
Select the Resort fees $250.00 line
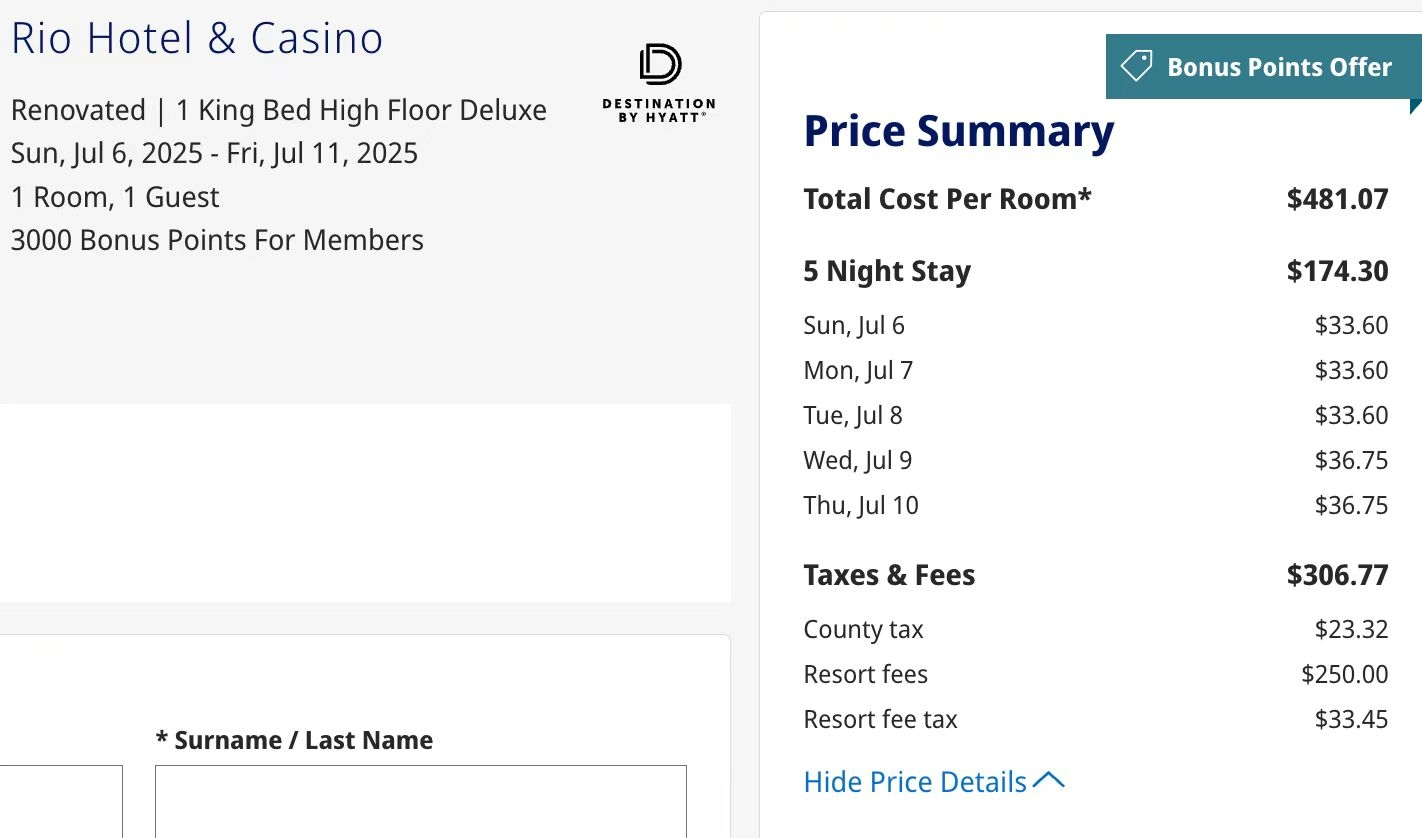tap(1096, 674)
